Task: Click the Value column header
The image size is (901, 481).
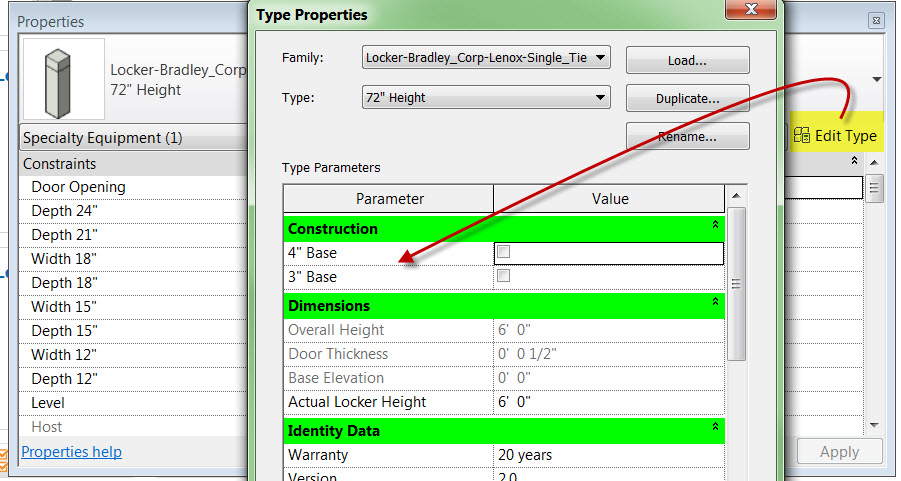Action: tap(609, 199)
